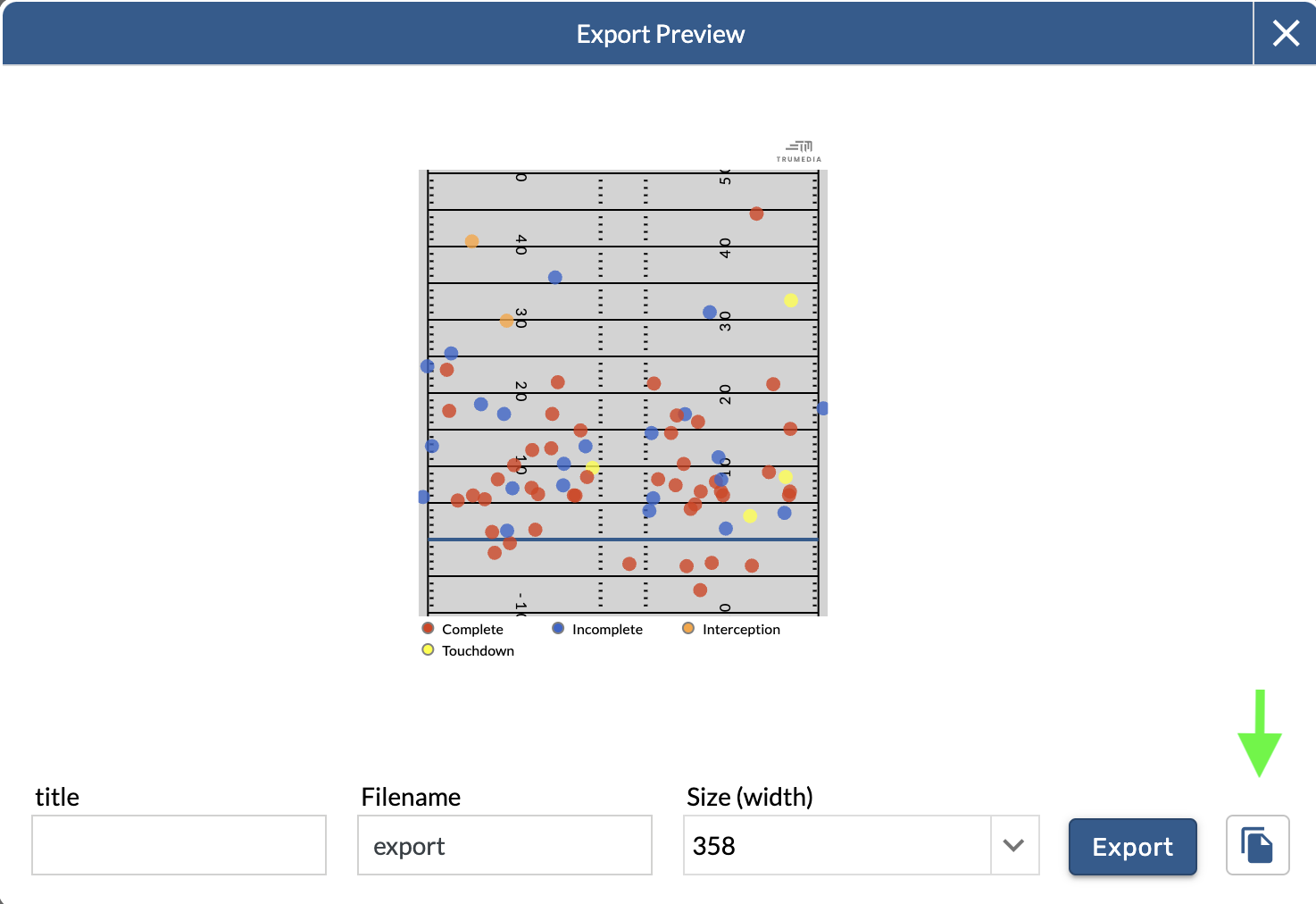The height and width of the screenshot is (904, 1316).
Task: Expand the size width dropdown chevron
Action: click(x=1013, y=845)
